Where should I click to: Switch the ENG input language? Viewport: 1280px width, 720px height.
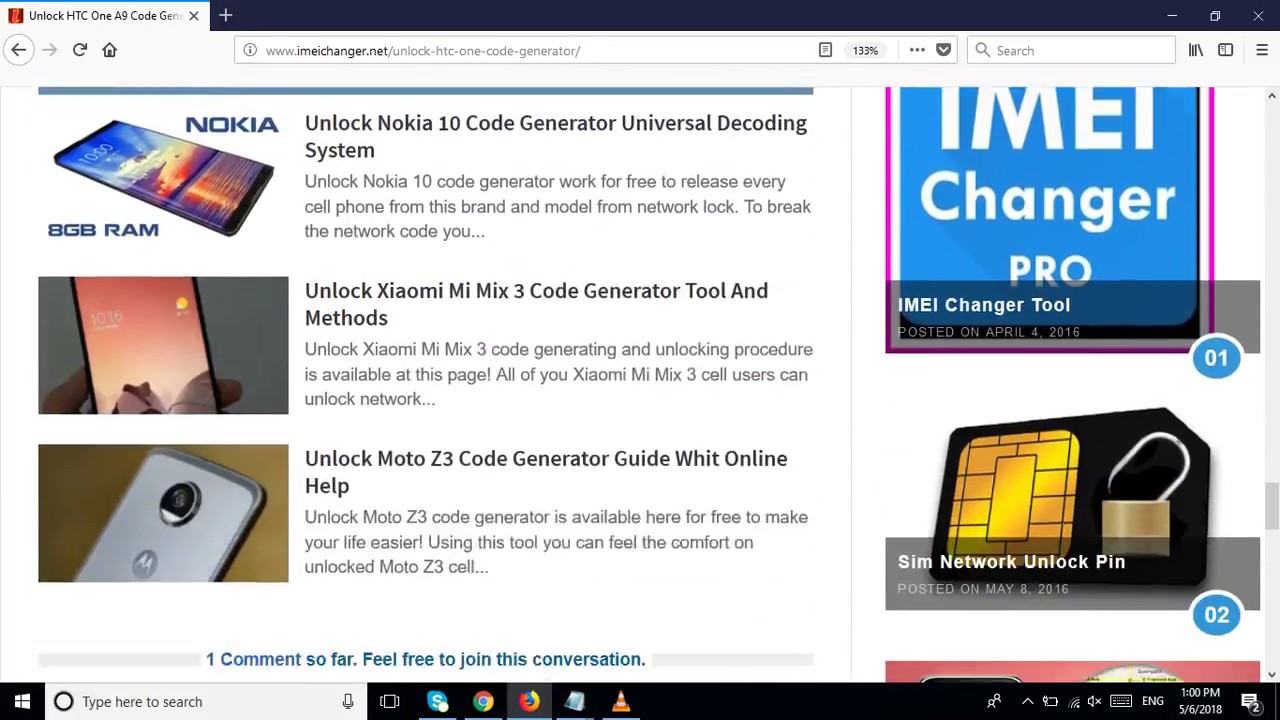[1153, 701]
